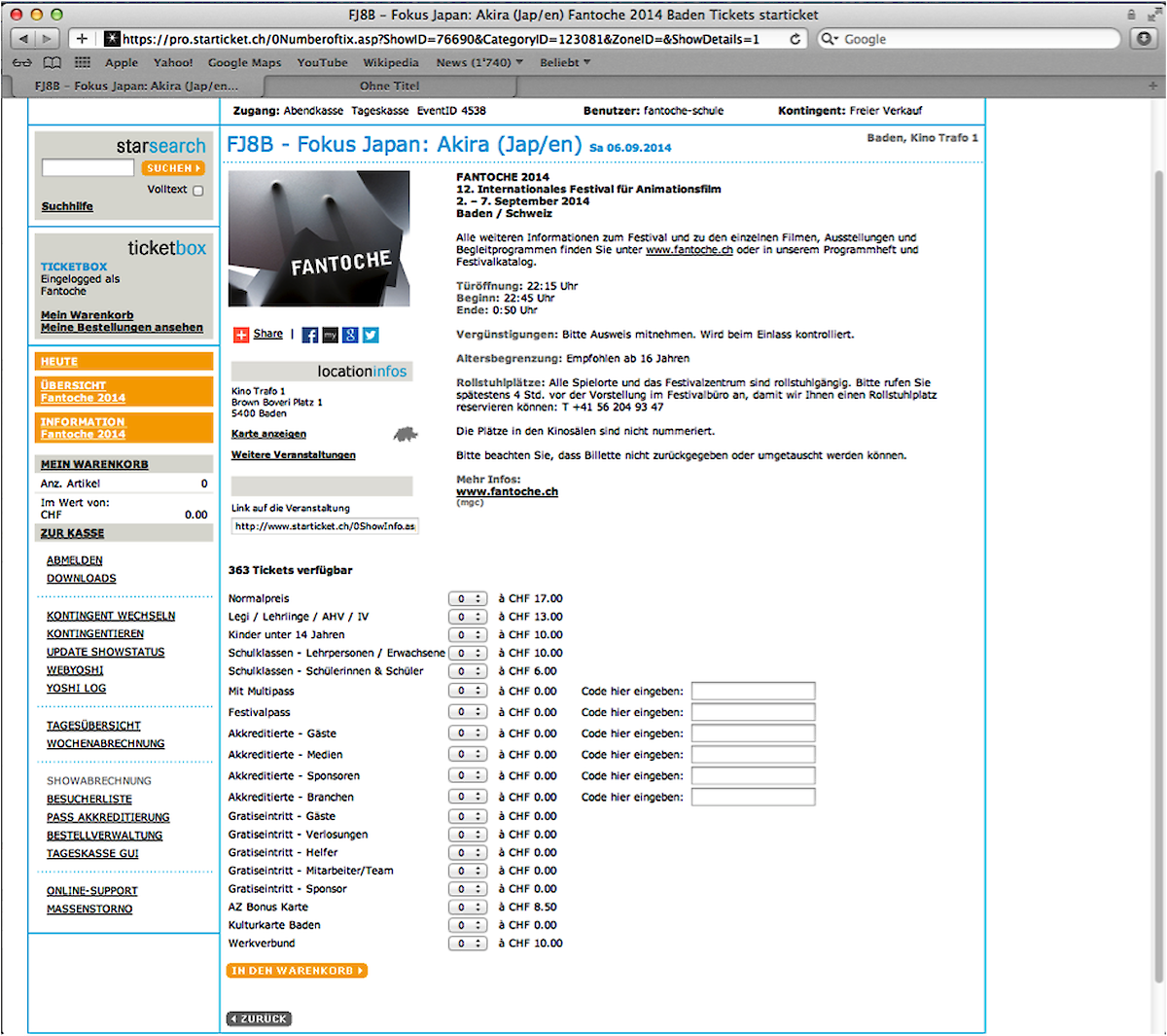Open the reading list glasses icon
The image size is (1167, 1036).
[x=22, y=62]
